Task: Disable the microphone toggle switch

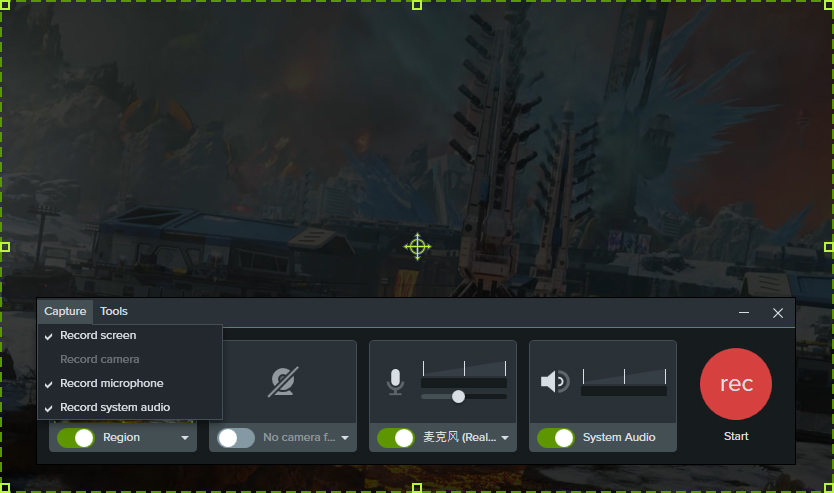Action: [396, 437]
